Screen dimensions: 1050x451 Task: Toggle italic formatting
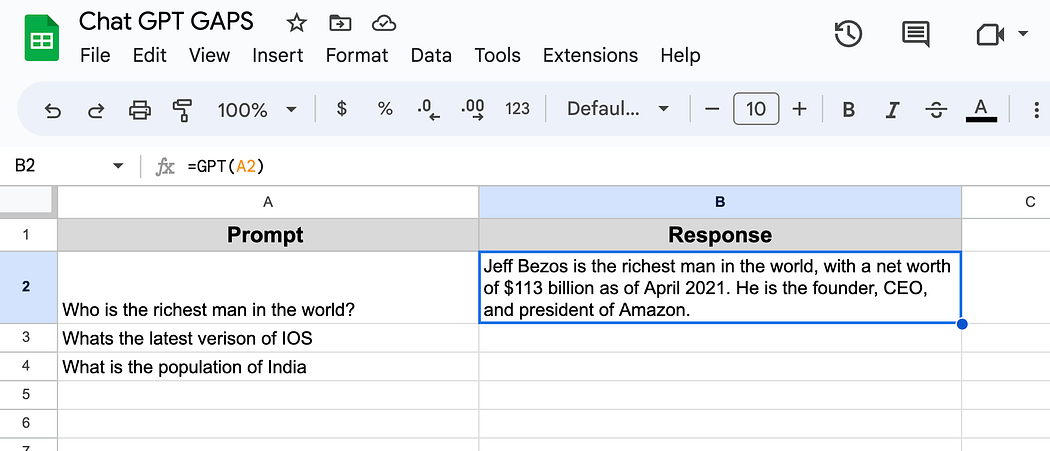[891, 109]
